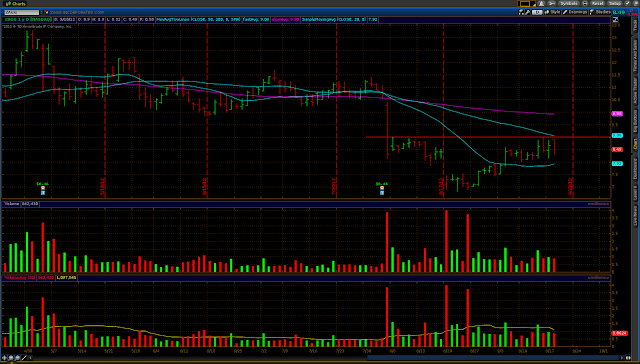The height and width of the screenshot is (364, 640).
Task: Click the VolumeAvg (20) study label
Action: 20,277
